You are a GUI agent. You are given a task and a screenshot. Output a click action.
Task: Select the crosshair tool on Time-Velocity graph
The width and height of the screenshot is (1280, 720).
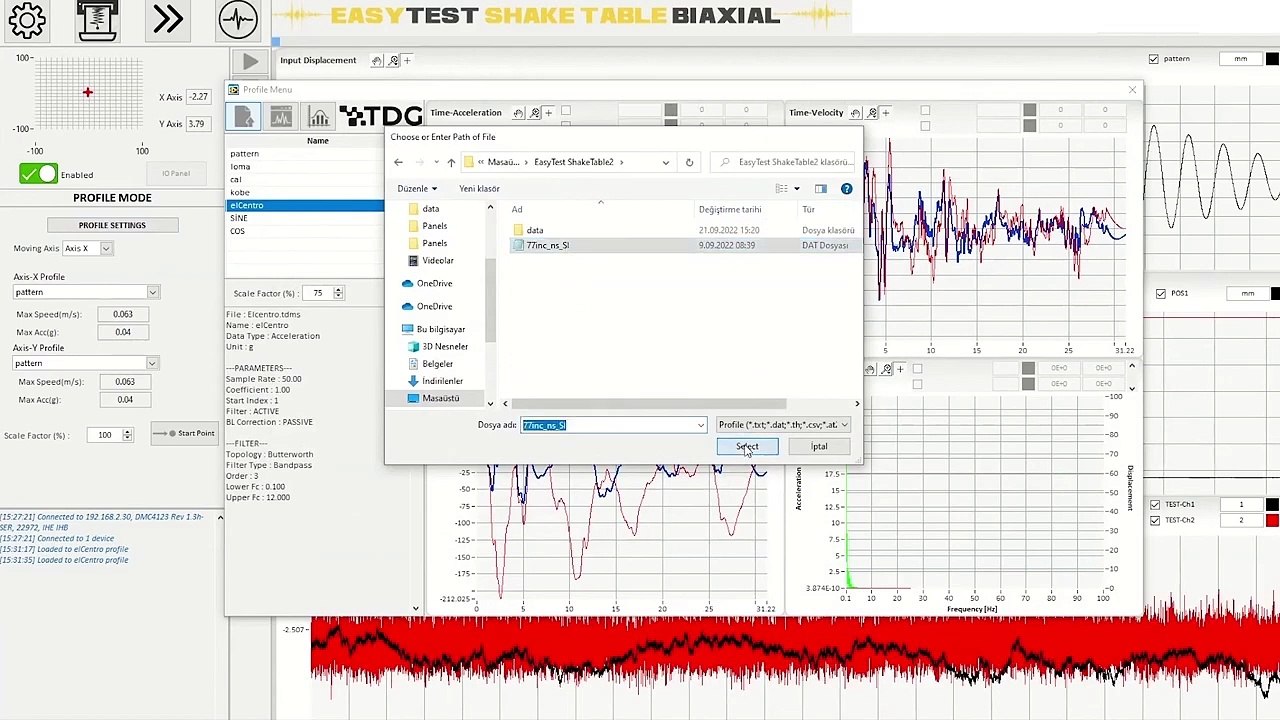(x=885, y=113)
